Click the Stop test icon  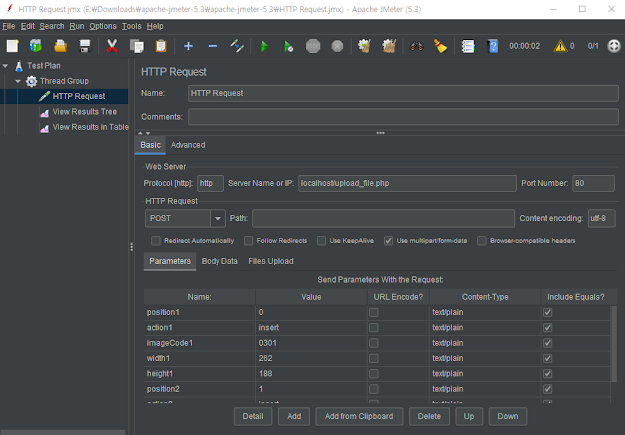pos(313,46)
